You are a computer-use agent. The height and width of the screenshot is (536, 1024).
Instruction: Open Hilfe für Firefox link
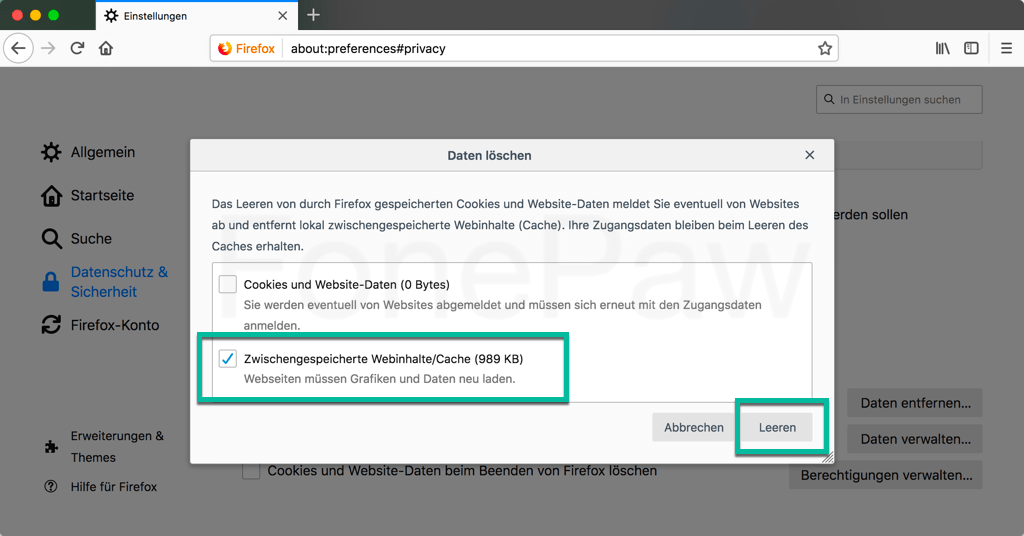point(101,486)
